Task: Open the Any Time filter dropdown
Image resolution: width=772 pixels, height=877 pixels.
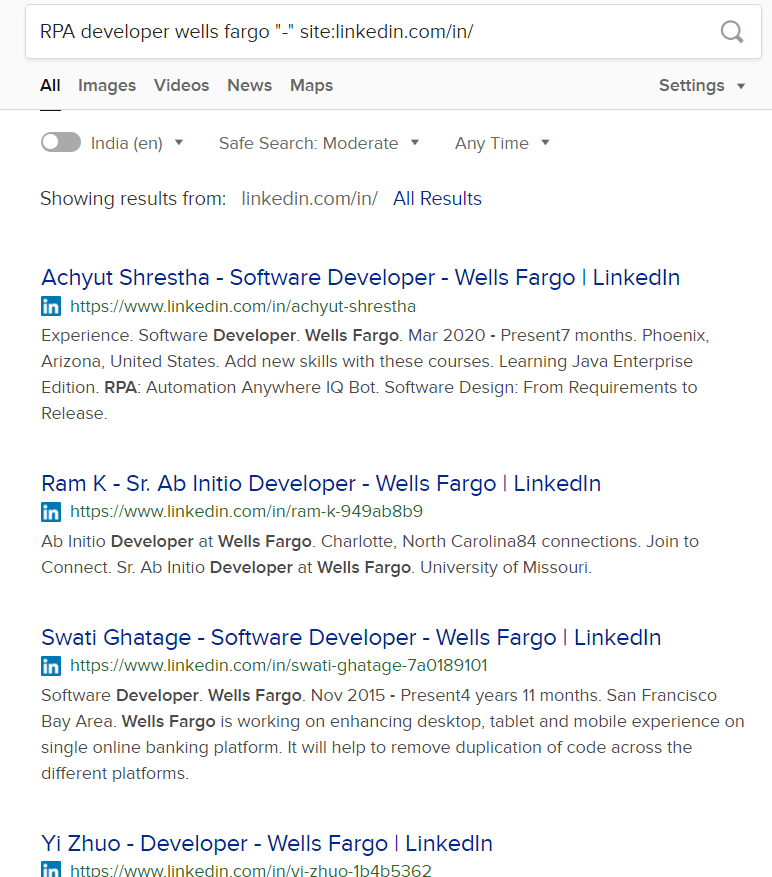Action: pos(502,143)
